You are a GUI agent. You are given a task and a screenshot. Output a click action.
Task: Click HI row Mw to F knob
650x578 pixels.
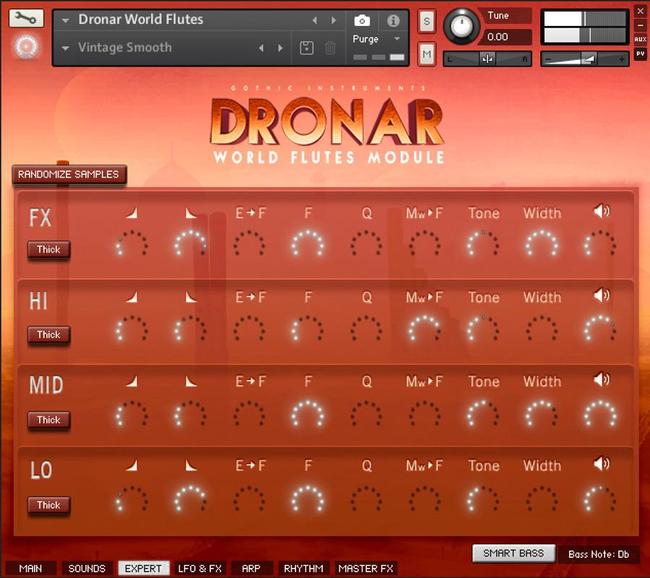pos(424,328)
